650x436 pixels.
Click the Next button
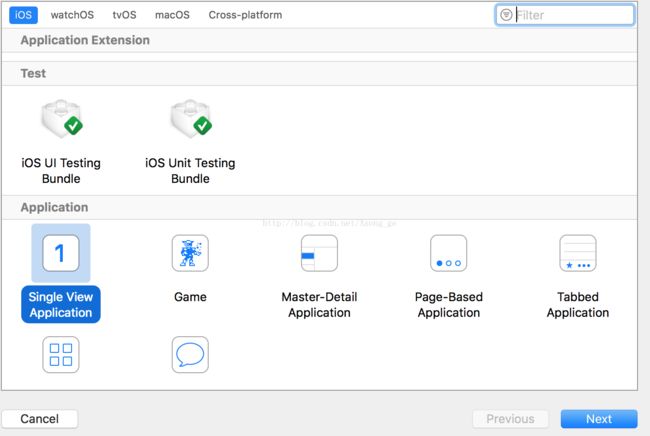(598, 419)
